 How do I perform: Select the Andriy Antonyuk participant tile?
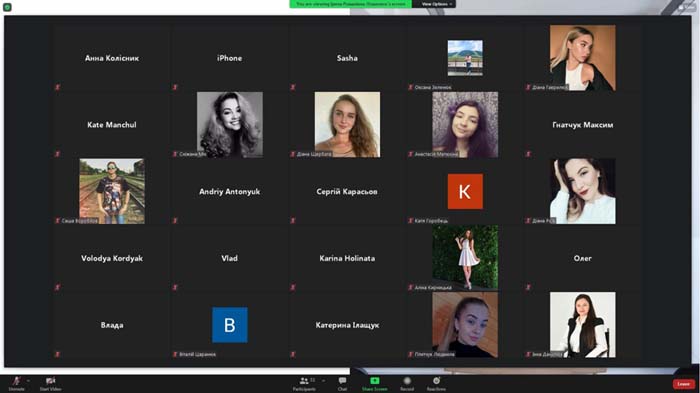(229, 192)
